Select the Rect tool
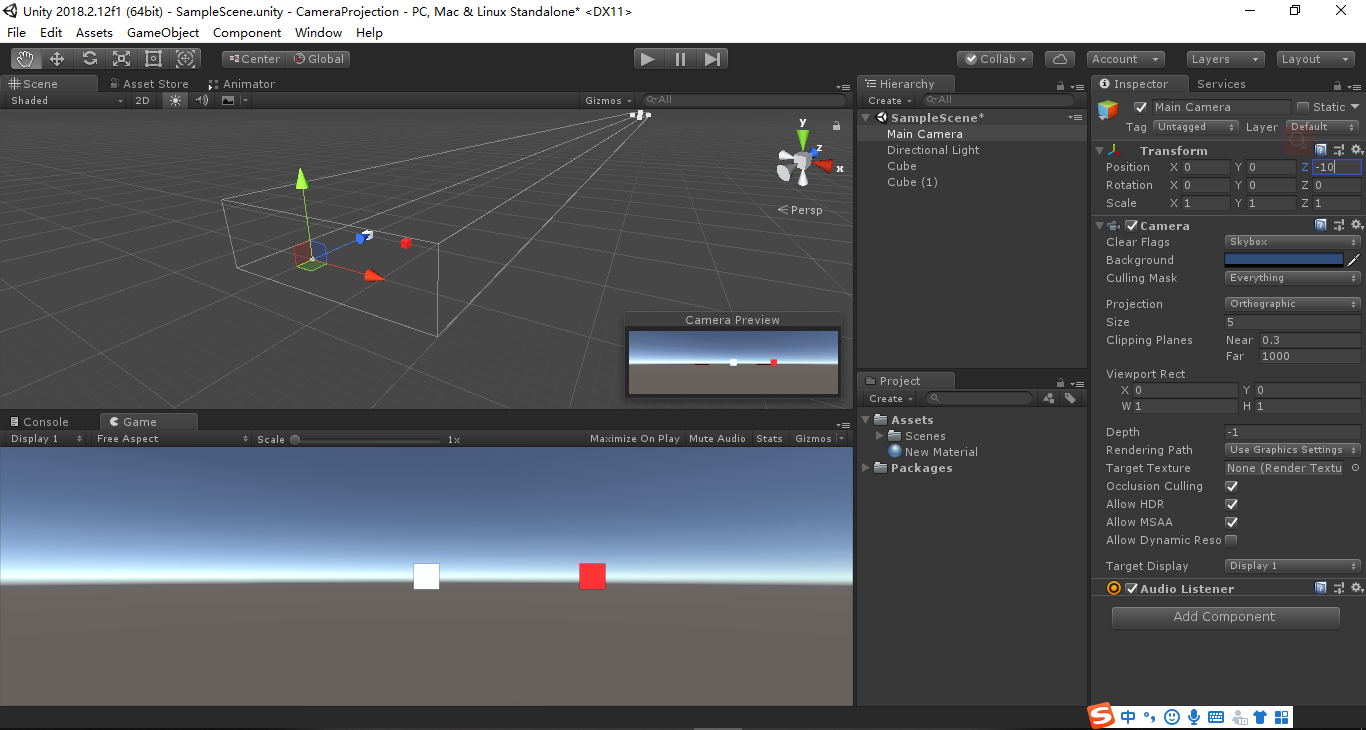1366x730 pixels. point(152,58)
